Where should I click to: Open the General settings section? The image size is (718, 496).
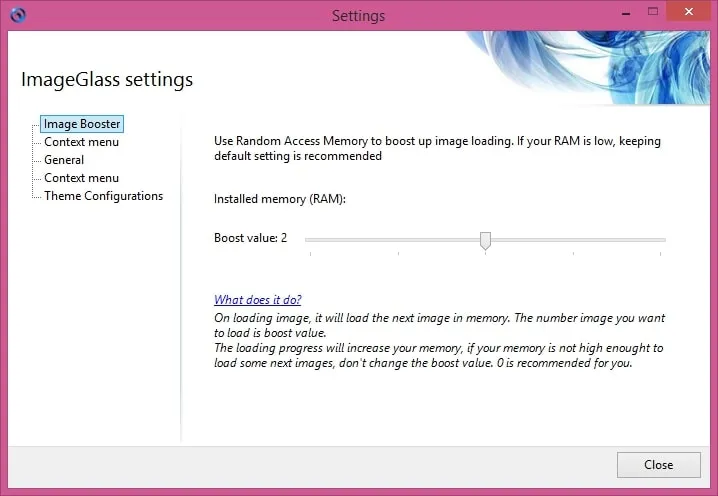(64, 160)
